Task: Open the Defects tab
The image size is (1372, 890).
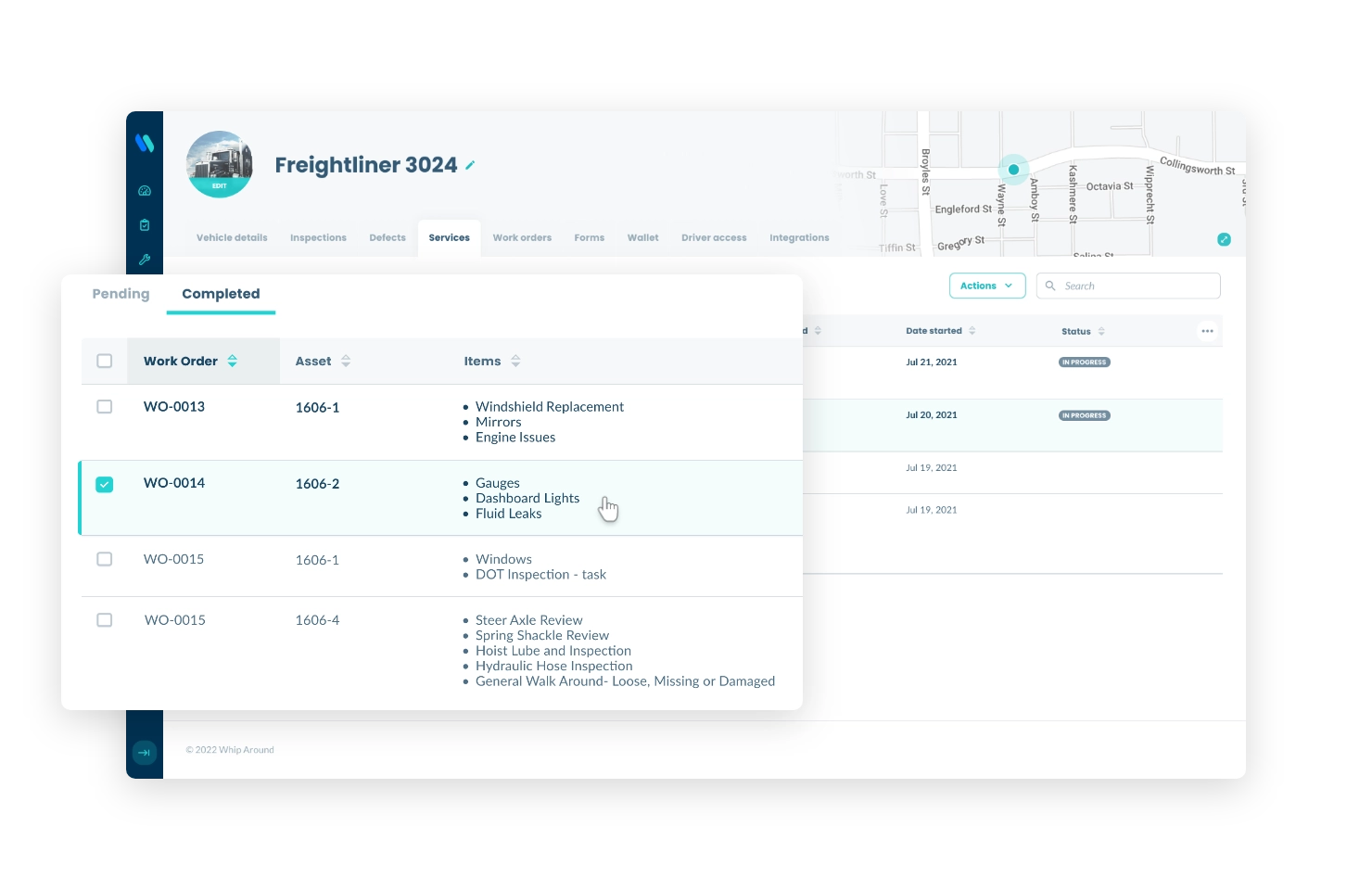Action: pos(387,237)
